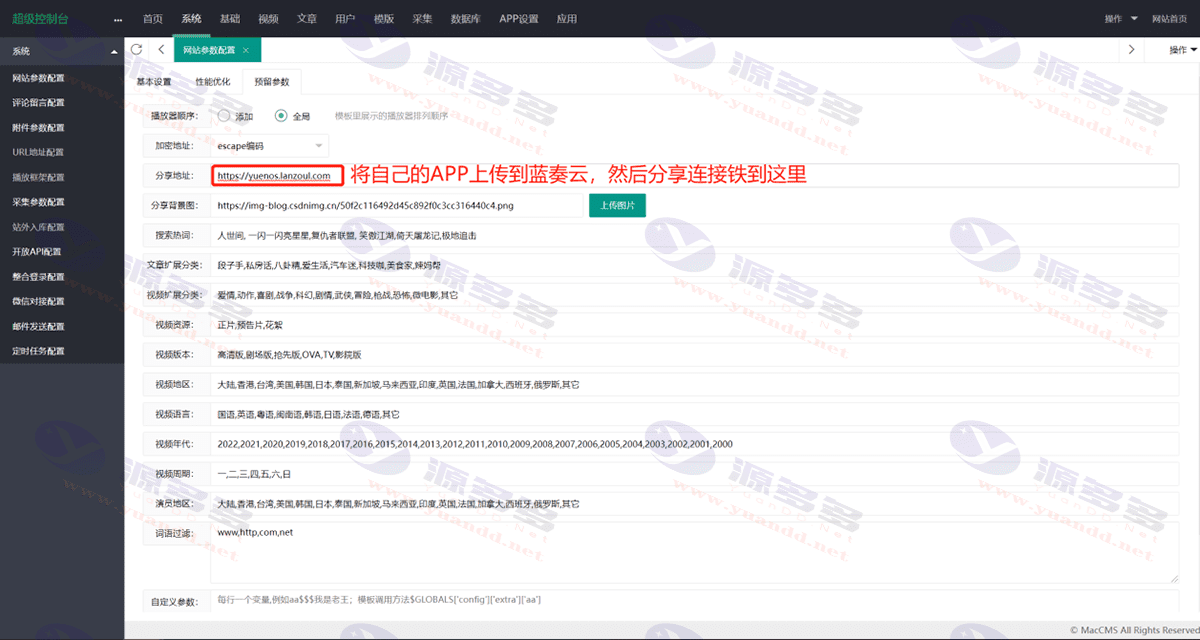Viewport: 1200px width, 640px height.
Task: Open 模版 in top navigation
Action: coord(384,19)
